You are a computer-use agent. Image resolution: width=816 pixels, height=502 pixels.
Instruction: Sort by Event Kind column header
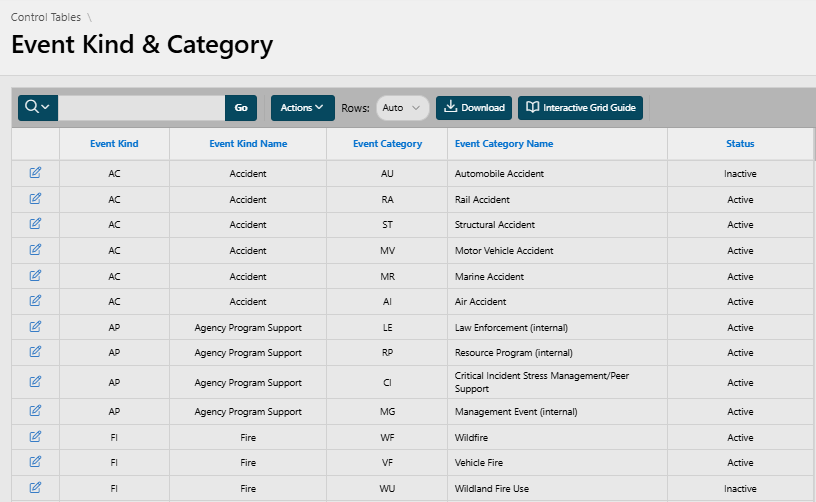[114, 144]
